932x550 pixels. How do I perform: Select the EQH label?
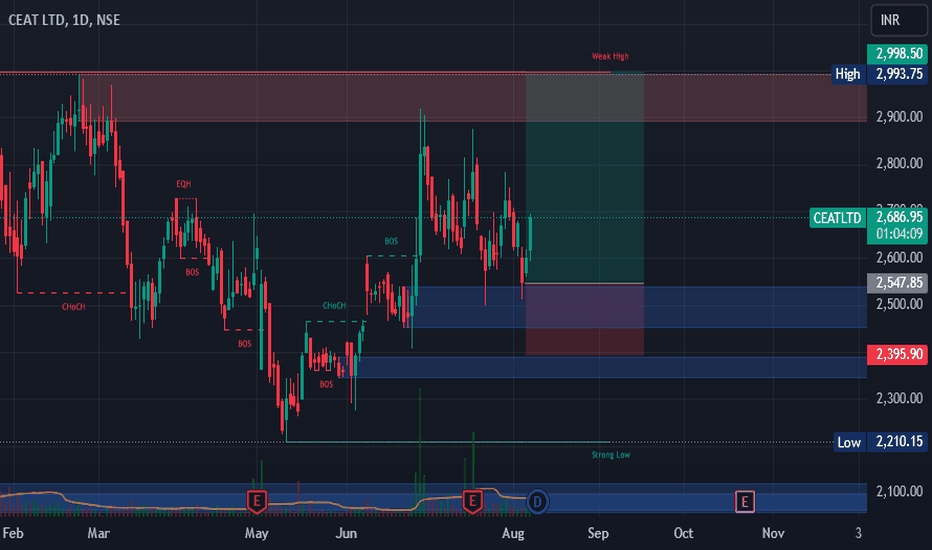point(184,184)
